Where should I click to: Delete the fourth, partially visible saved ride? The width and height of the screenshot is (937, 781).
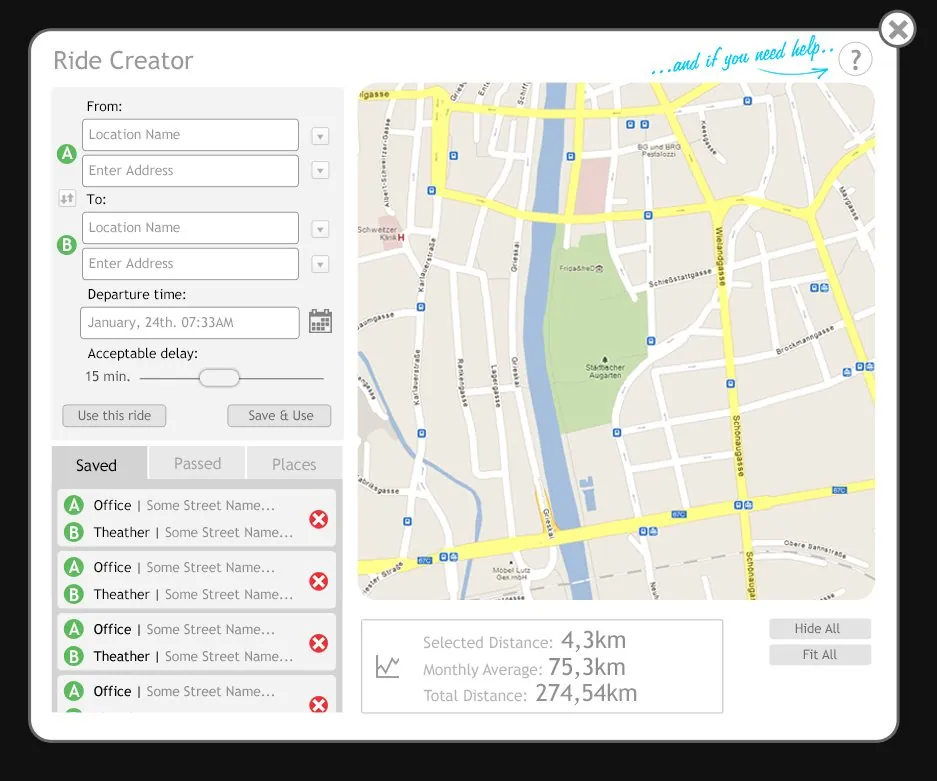click(x=319, y=704)
